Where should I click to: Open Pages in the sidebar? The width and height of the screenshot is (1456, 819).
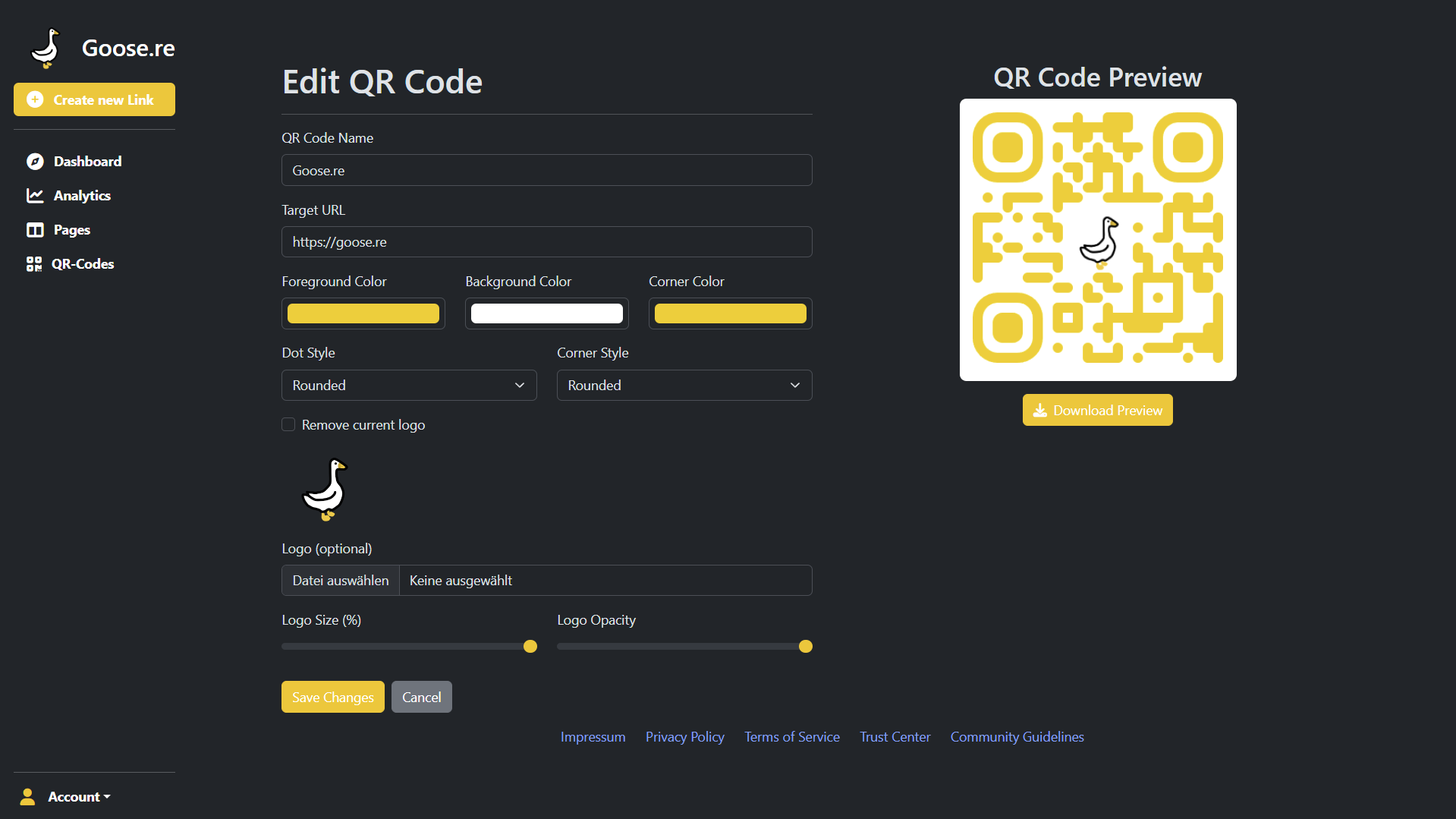[72, 229]
